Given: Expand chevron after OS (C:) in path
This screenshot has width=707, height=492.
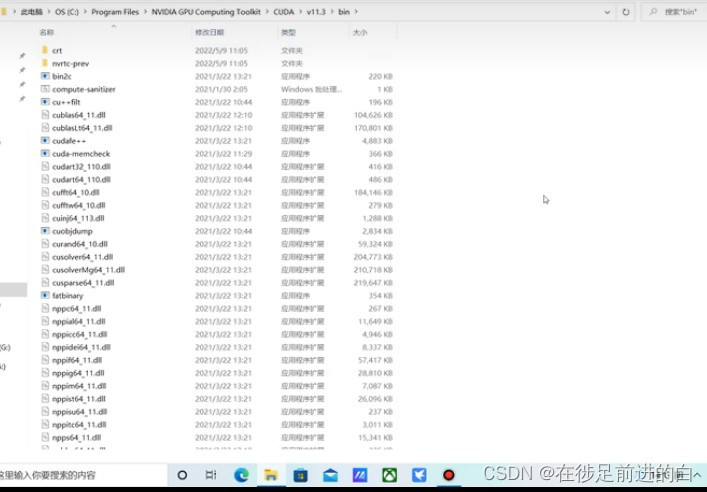Looking at the screenshot, I should click(85, 12).
